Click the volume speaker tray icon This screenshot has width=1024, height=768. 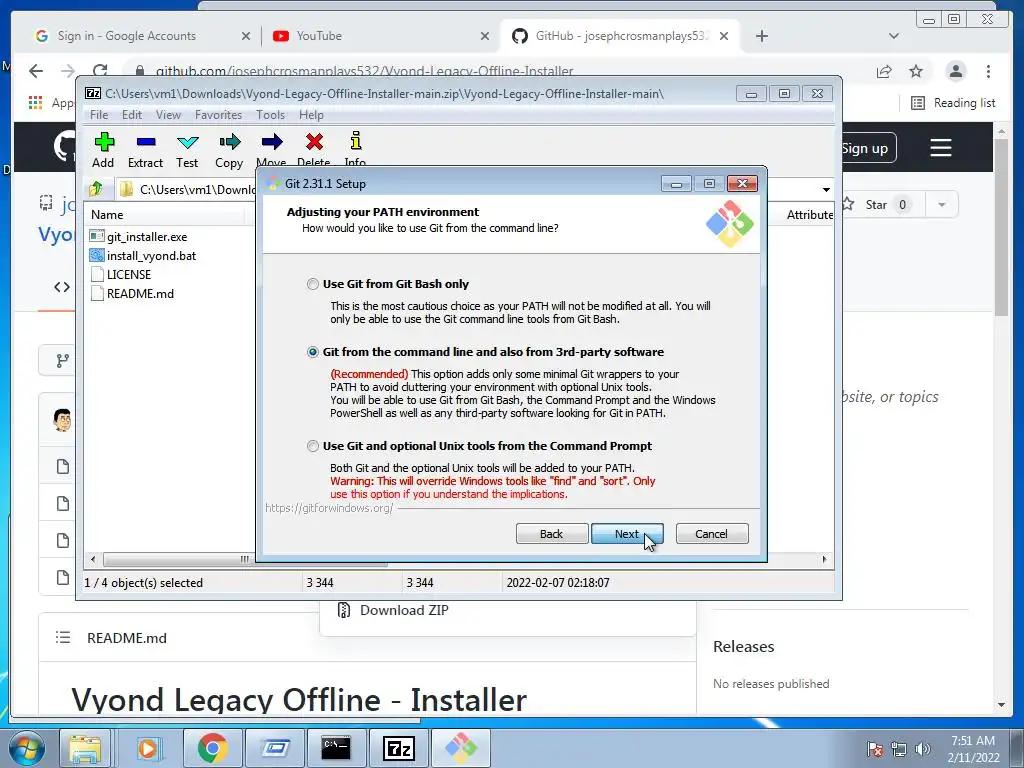(922, 748)
